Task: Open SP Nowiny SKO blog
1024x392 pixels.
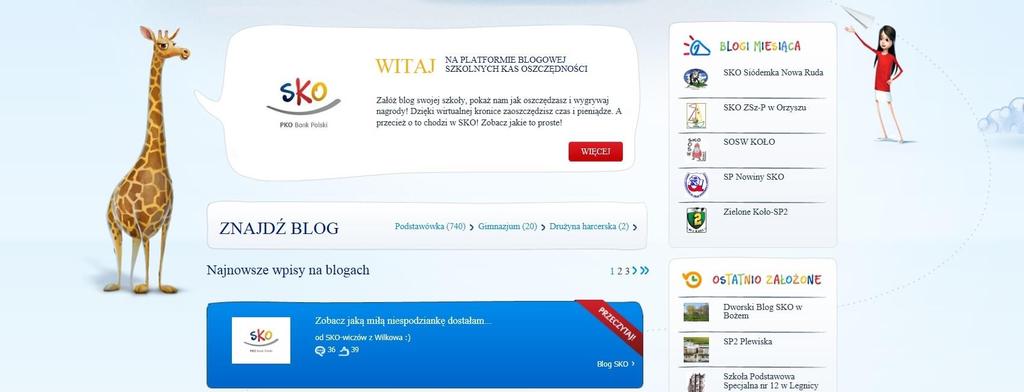Action: click(x=754, y=177)
